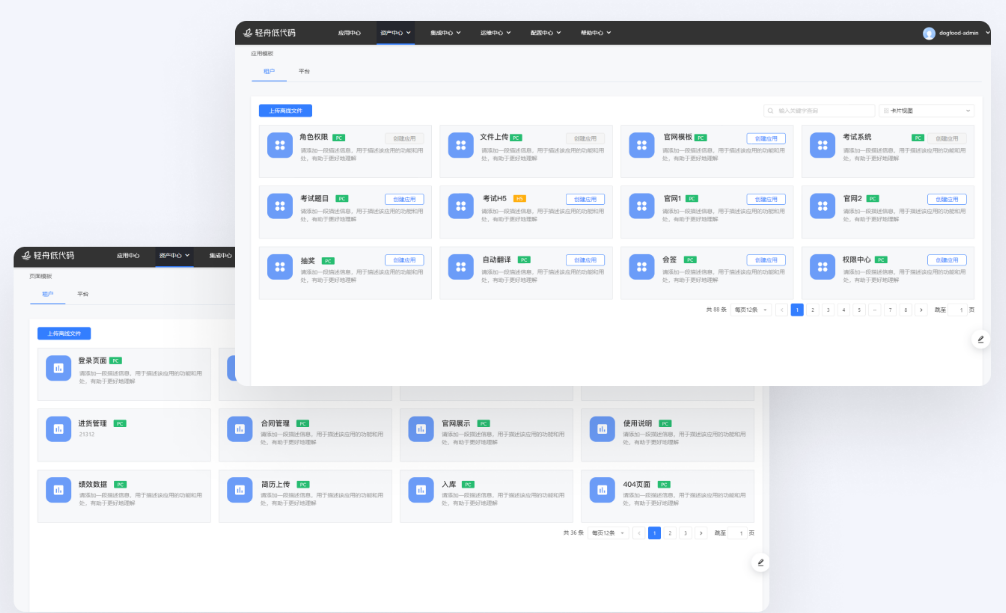
Task: Switch to 租户 tab in front window
Action: coord(269,71)
